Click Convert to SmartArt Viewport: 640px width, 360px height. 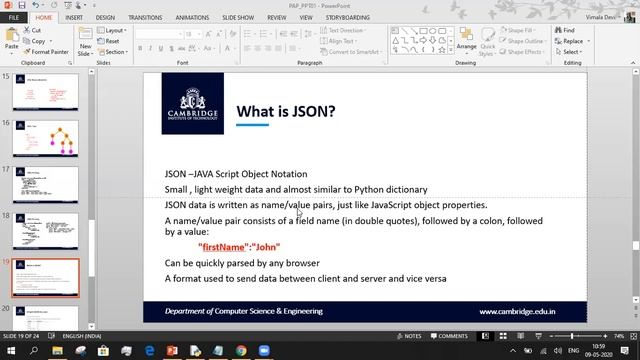pyautogui.click(x=351, y=52)
